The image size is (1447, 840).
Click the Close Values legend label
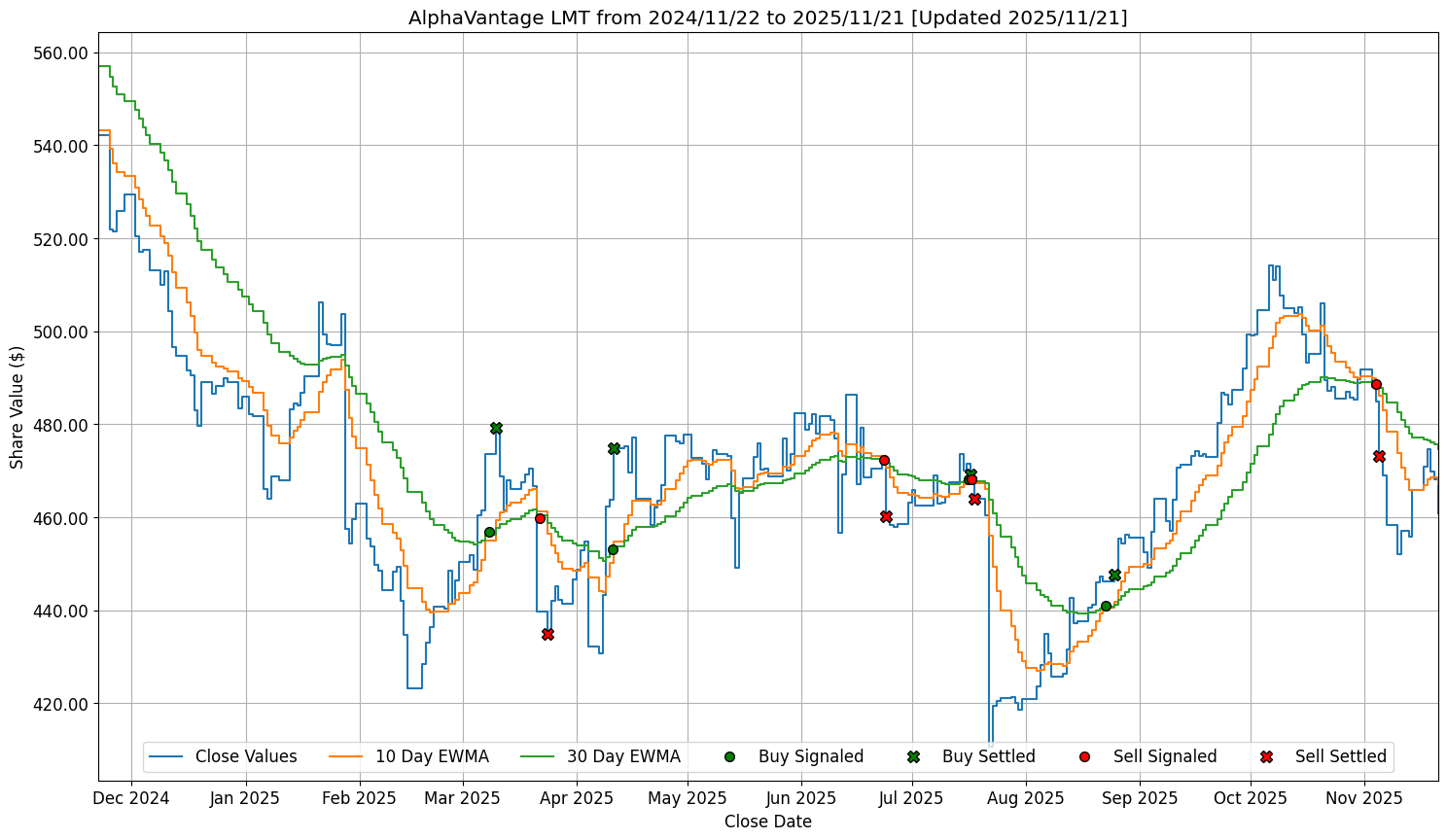(x=246, y=756)
